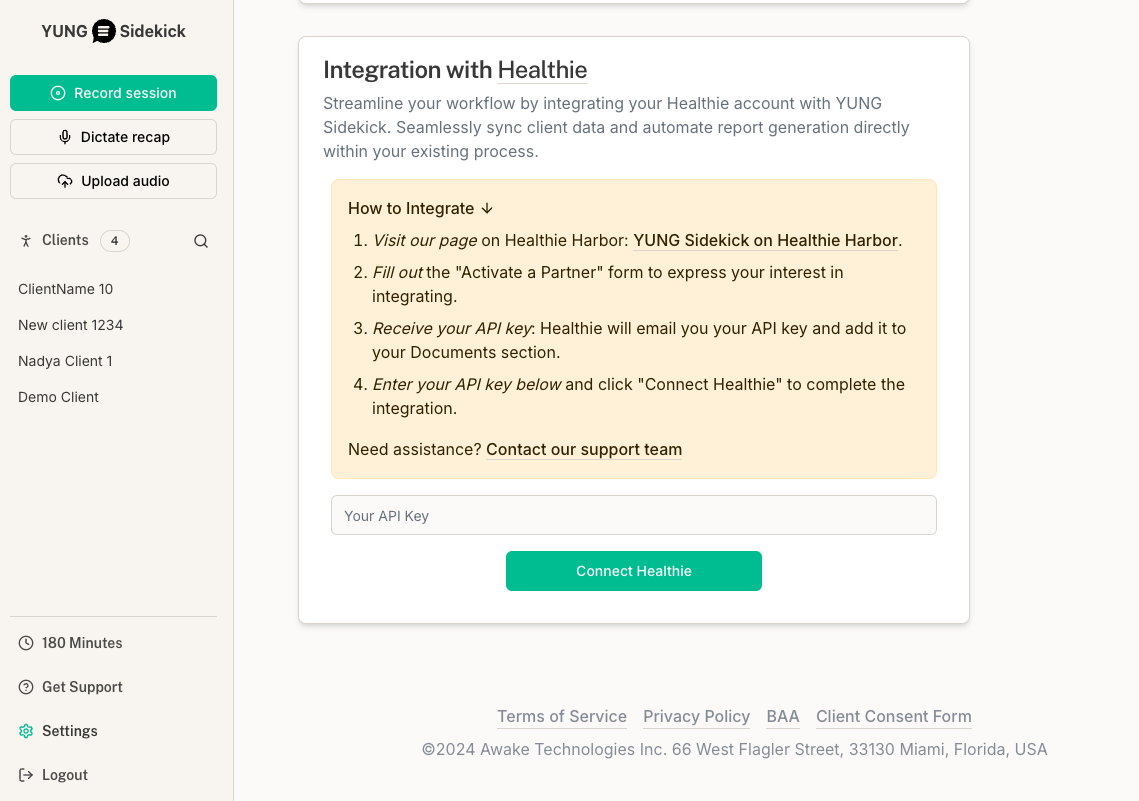
Task: Click the search clients magnifier icon
Action: tap(201, 241)
